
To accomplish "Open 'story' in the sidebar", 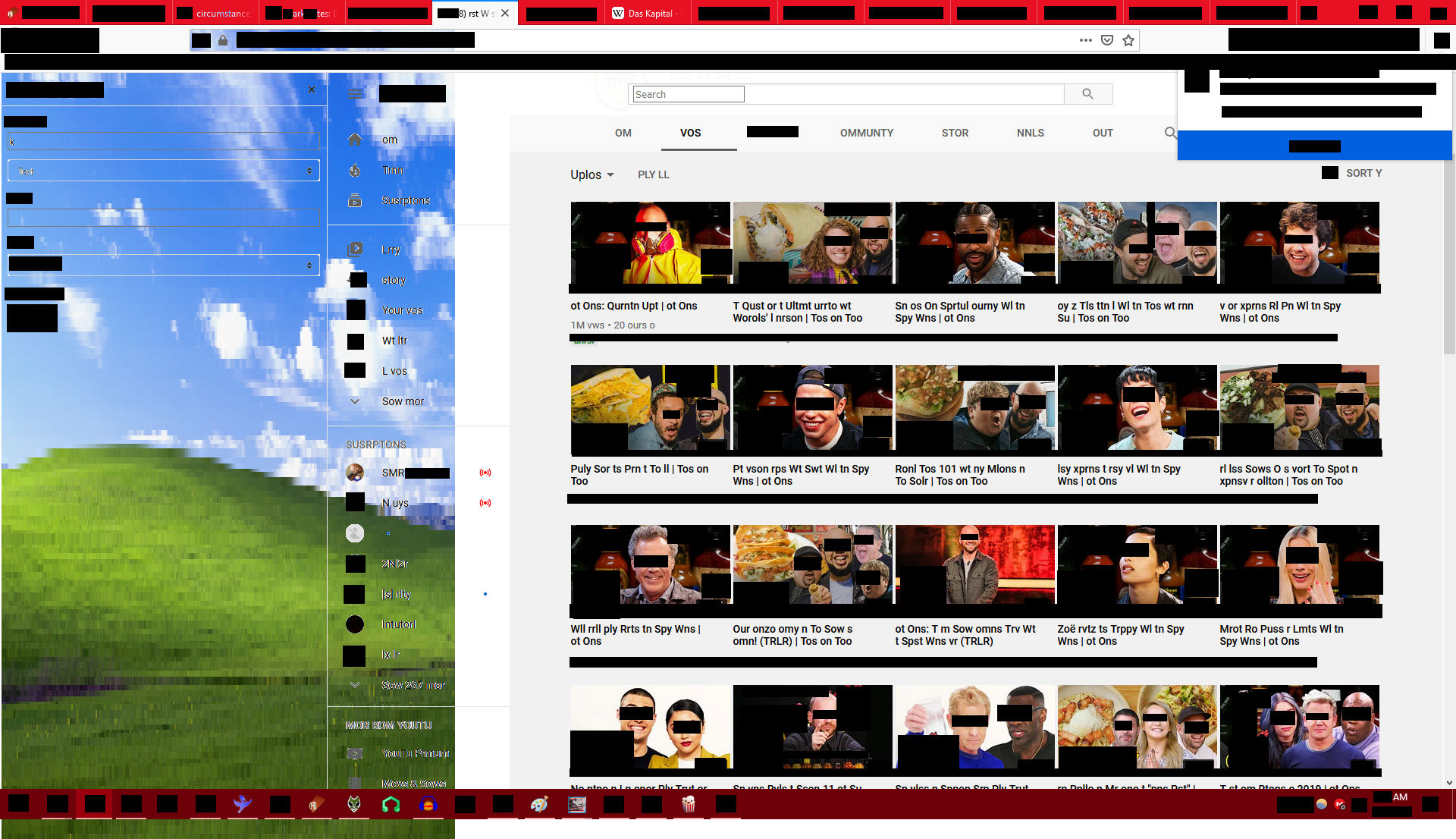I will [x=394, y=280].
